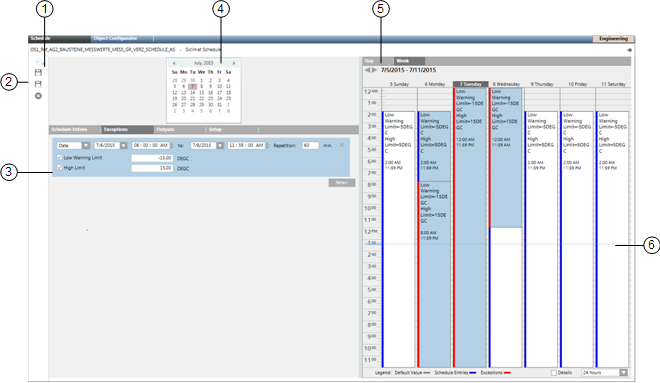Screen dimensions: 660x383
Task: Click the New button under exceptions
Action: pyautogui.click(x=342, y=183)
